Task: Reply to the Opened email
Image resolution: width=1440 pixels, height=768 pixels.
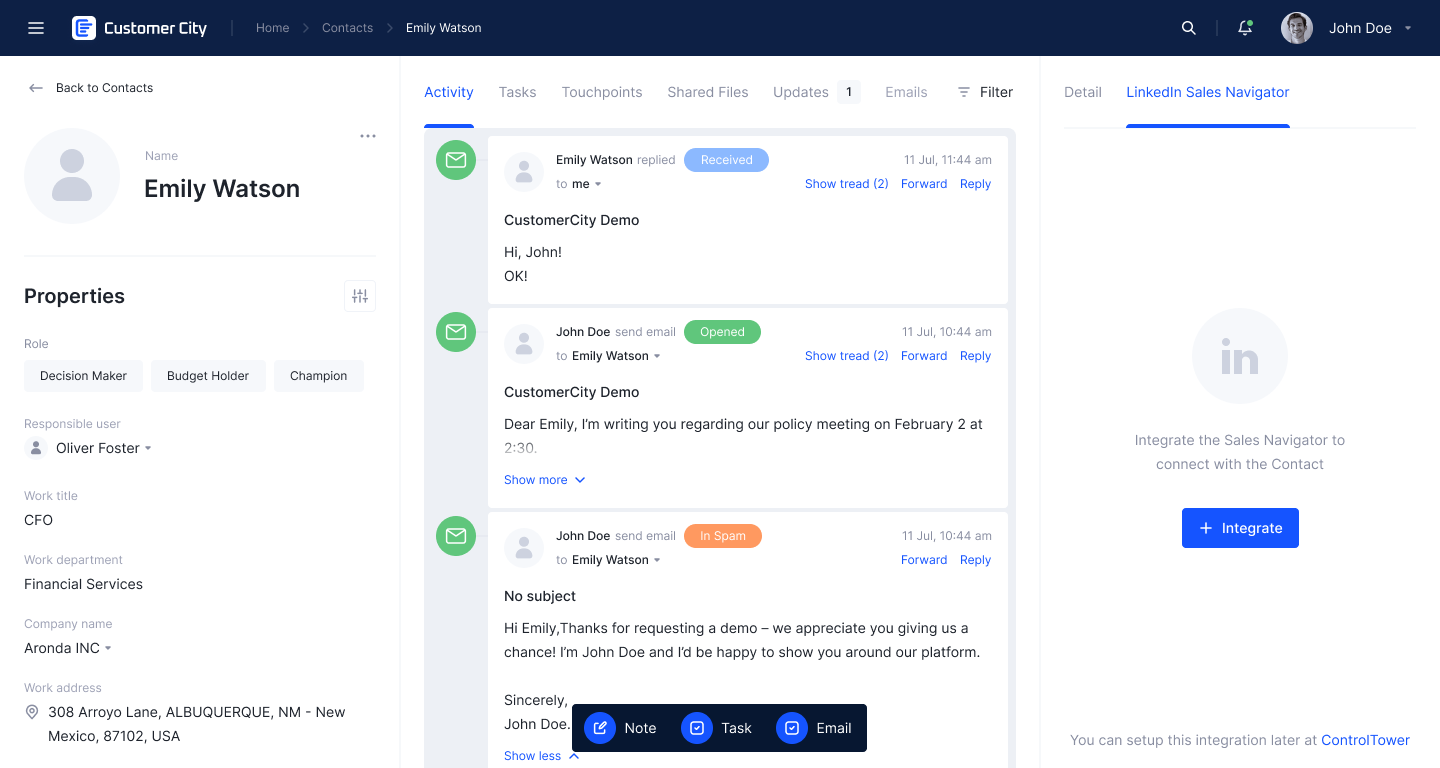Action: tap(975, 356)
